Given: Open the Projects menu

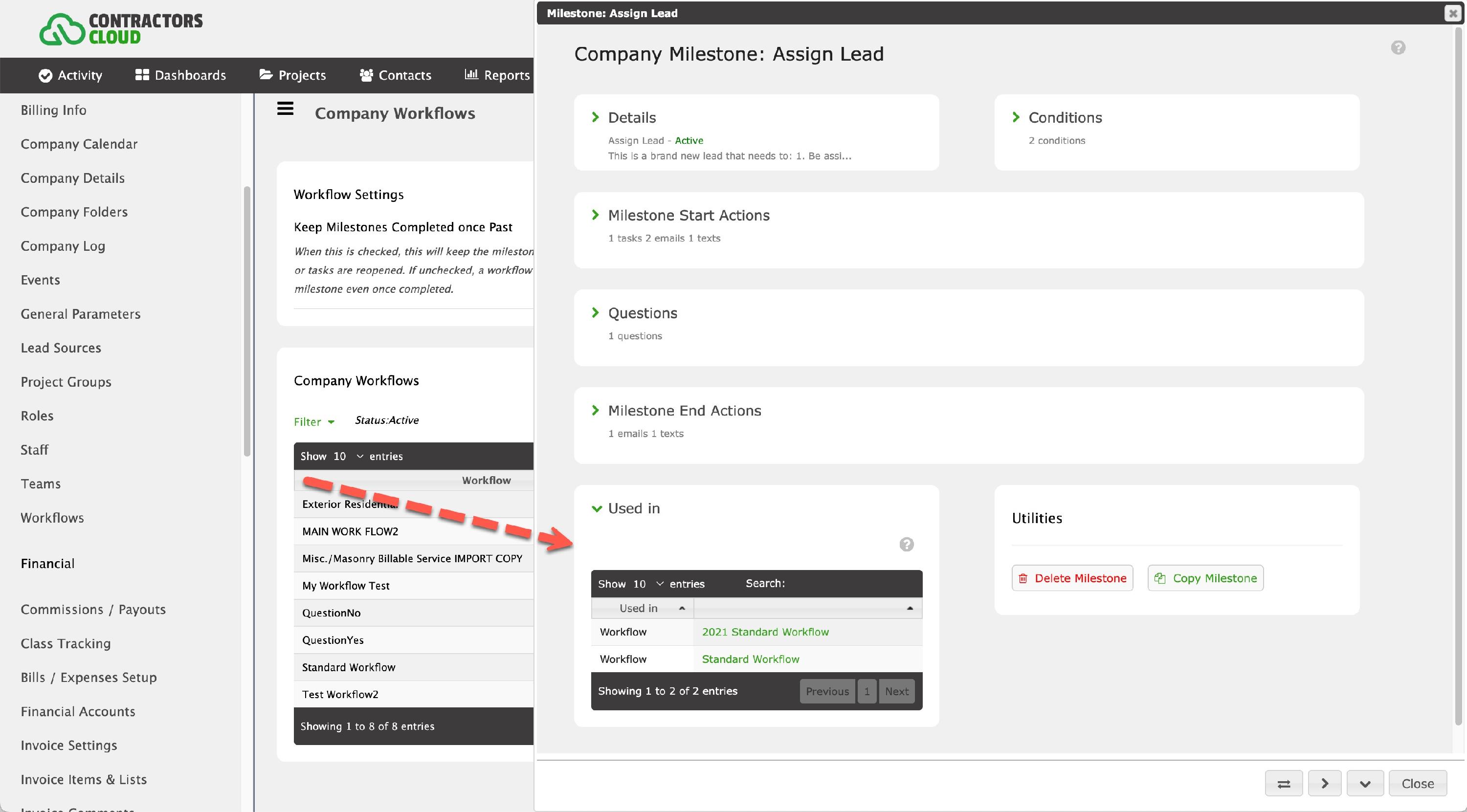Looking at the screenshot, I should click(293, 75).
